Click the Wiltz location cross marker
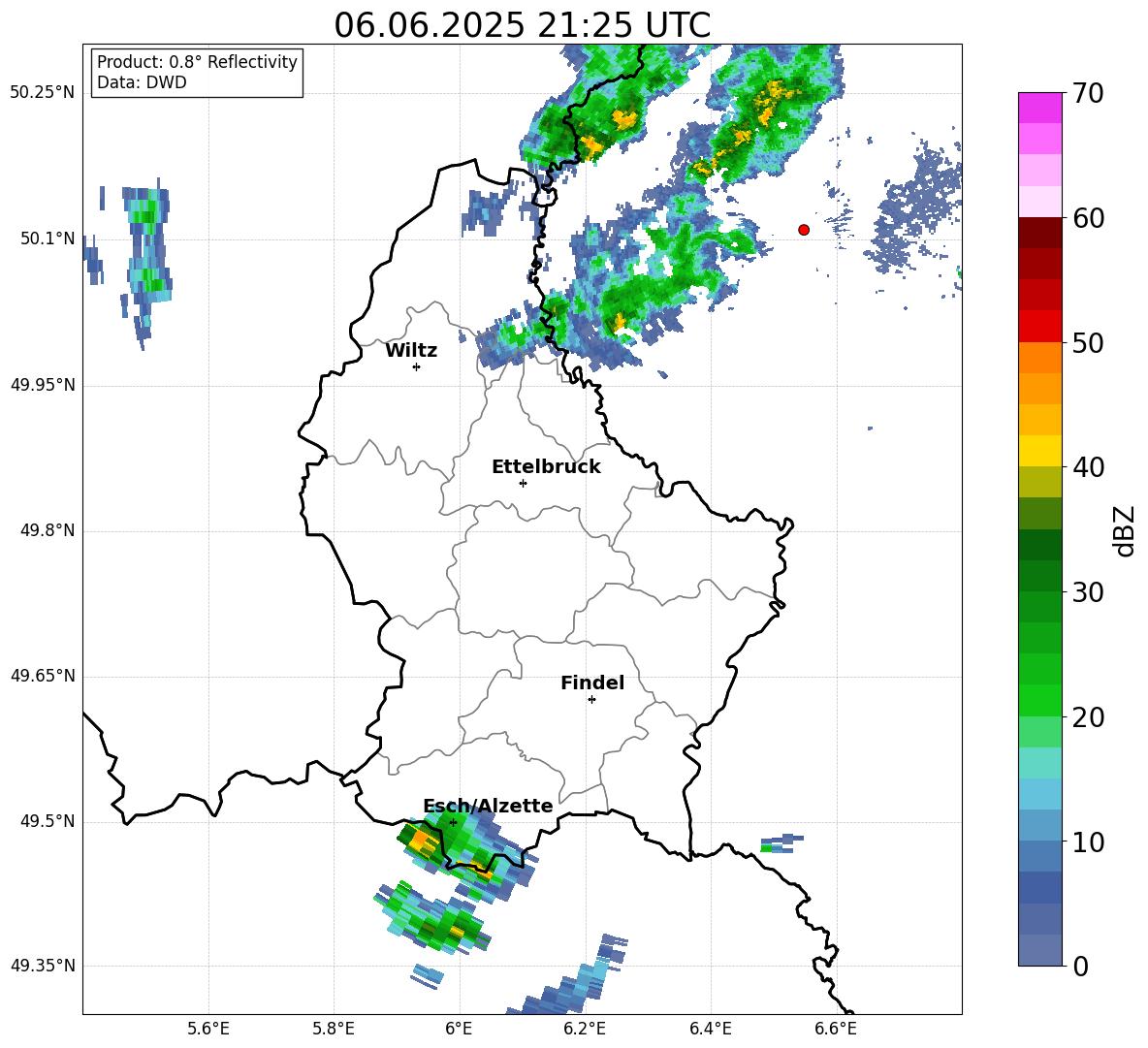This screenshot has width=1148, height=1048. [416, 366]
